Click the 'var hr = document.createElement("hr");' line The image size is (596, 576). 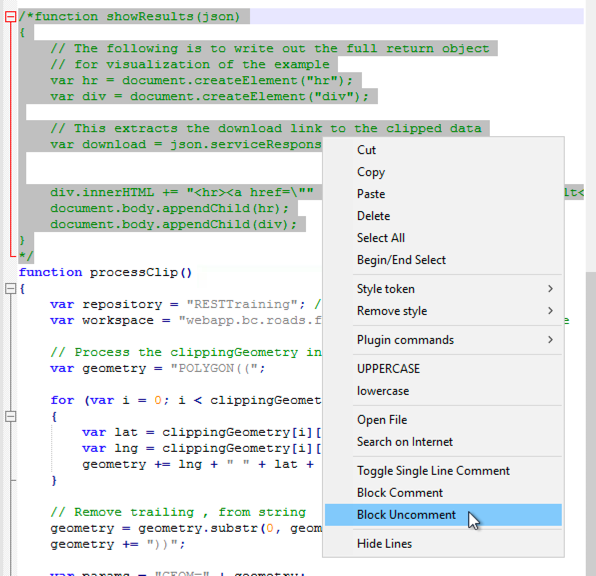[201, 81]
